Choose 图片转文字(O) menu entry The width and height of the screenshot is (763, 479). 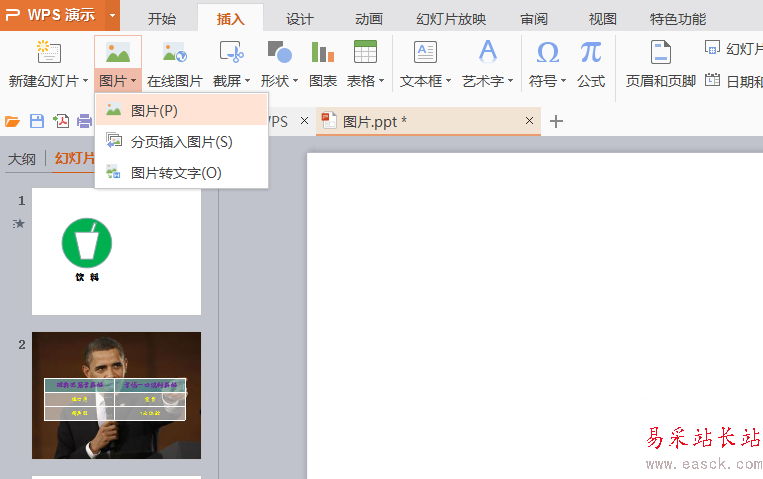coord(182,172)
